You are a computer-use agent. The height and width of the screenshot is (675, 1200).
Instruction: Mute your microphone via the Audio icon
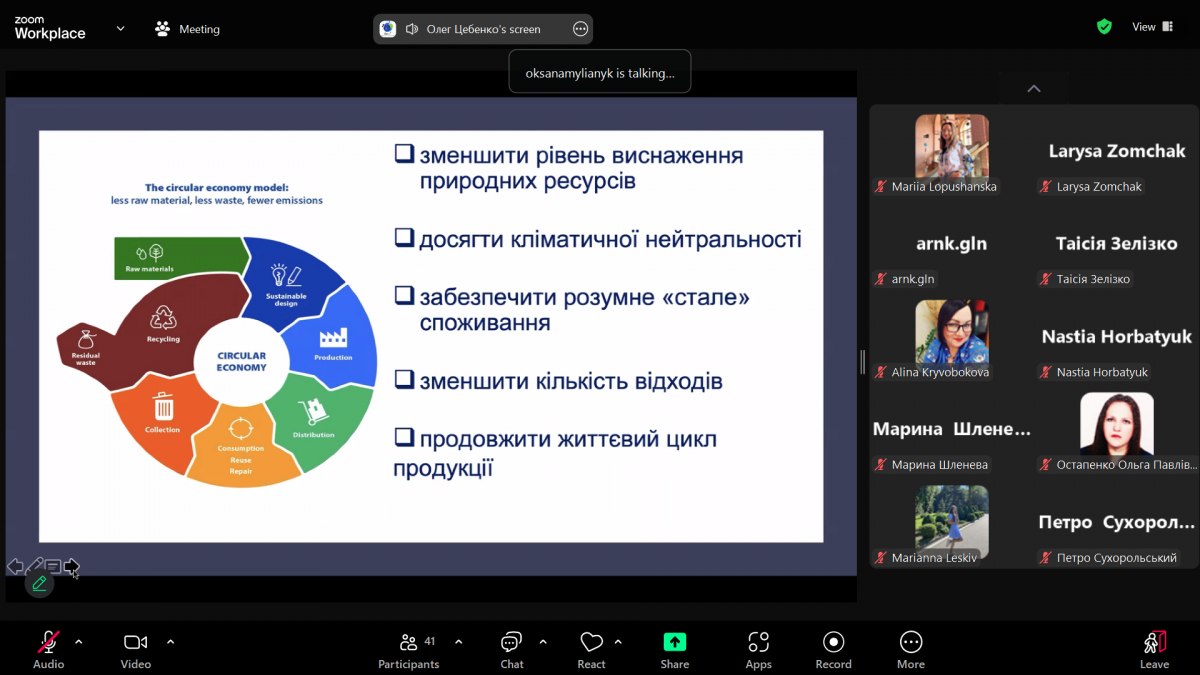click(x=47, y=641)
